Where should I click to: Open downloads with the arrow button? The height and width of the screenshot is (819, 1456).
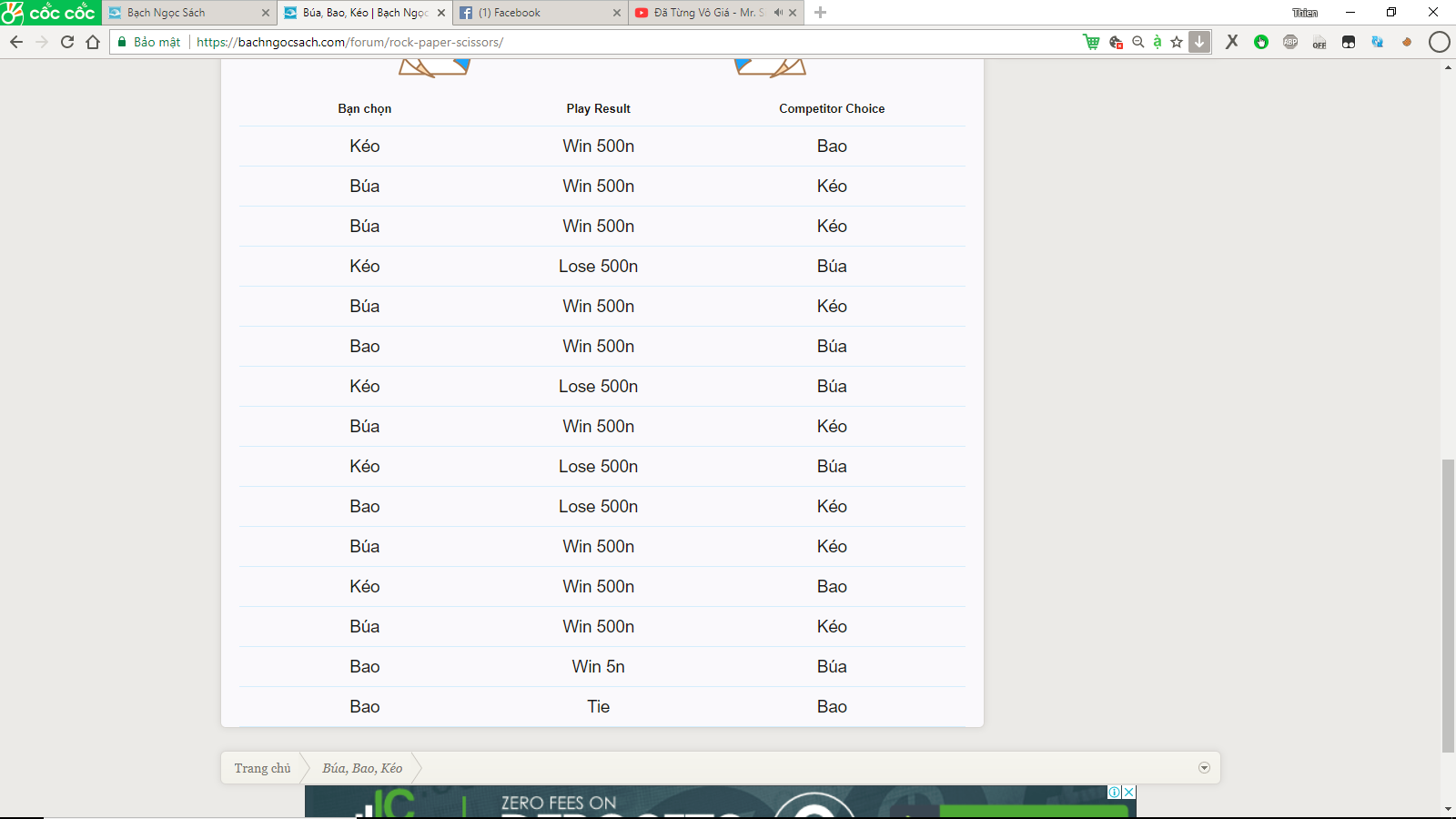pos(1199,42)
